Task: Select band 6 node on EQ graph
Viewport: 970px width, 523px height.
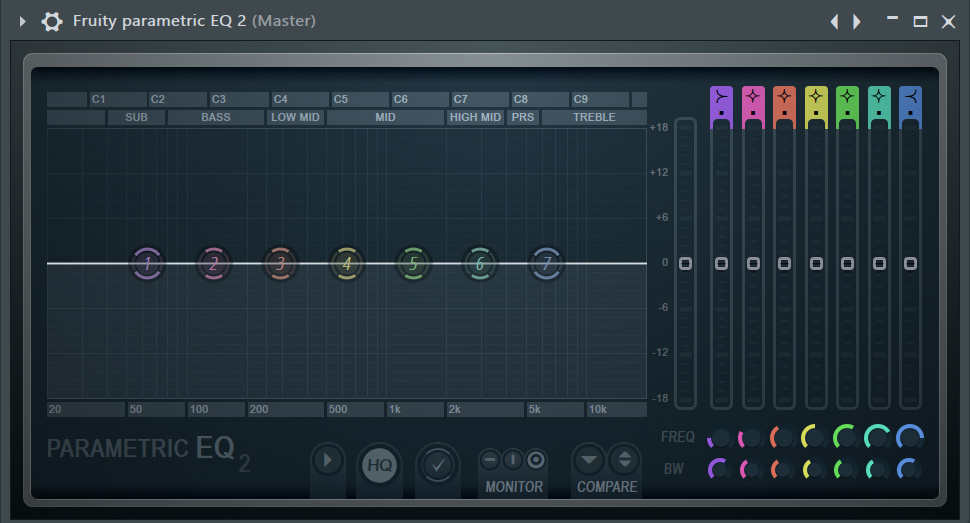Action: click(479, 264)
